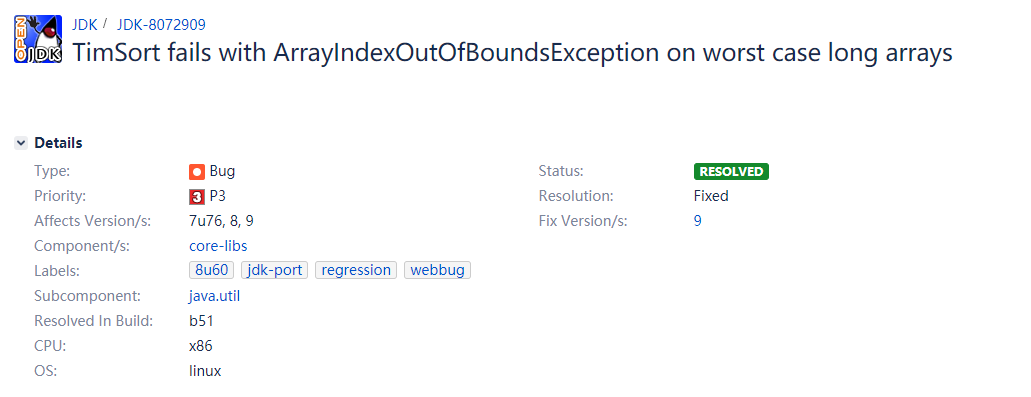Open the JDK project breadcrumb link
The width and height of the screenshot is (1031, 397).
85,25
